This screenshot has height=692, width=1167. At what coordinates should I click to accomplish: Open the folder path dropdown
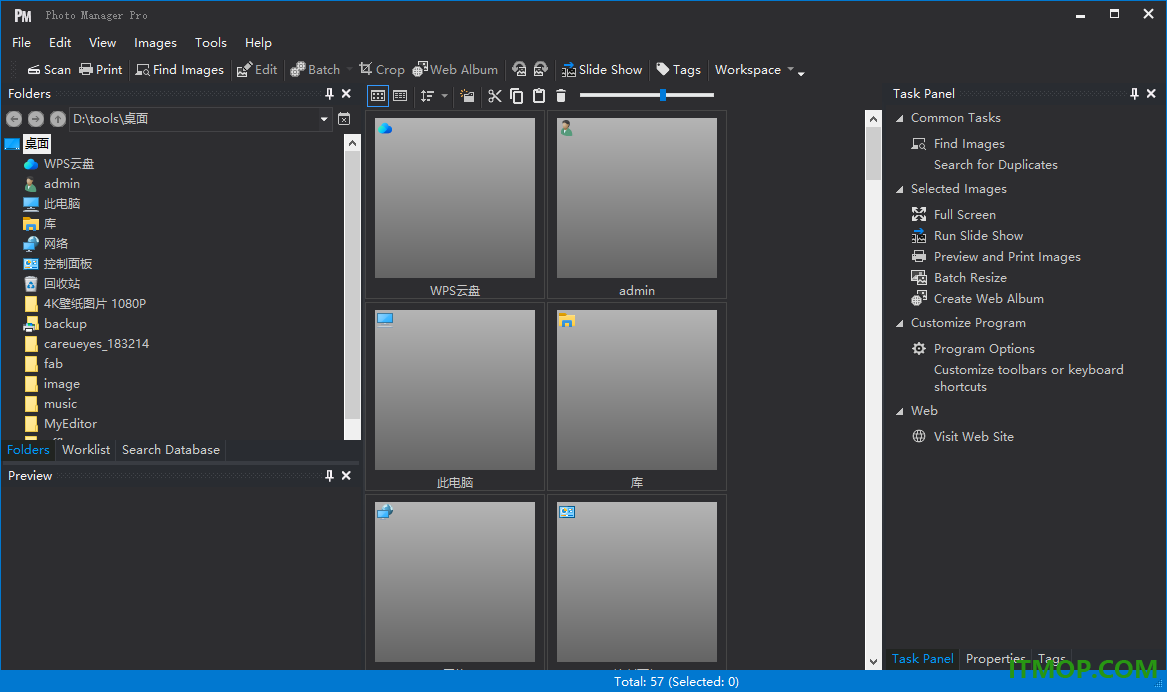pos(324,119)
